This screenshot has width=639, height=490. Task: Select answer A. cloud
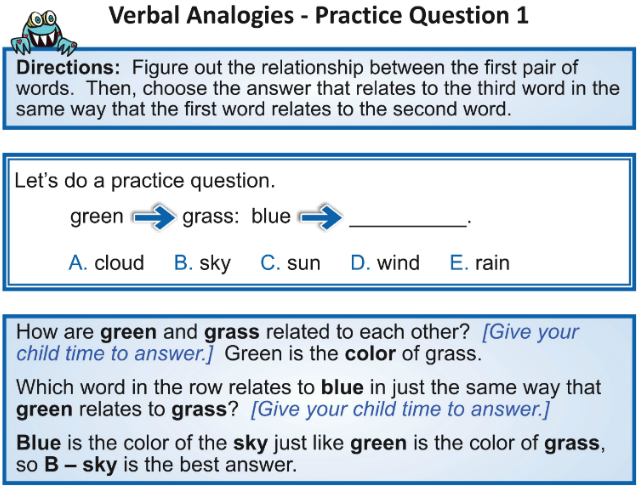106,263
